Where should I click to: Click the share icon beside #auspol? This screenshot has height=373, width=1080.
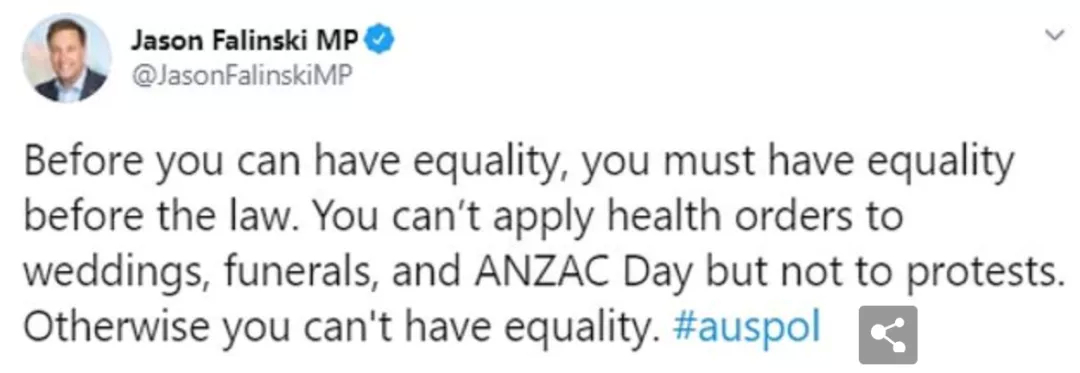888,334
